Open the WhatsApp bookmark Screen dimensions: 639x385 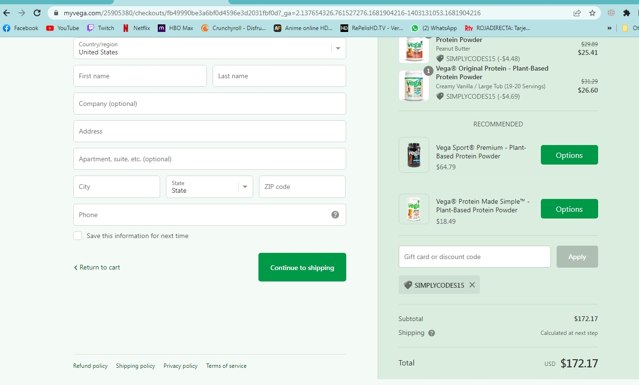(x=434, y=28)
